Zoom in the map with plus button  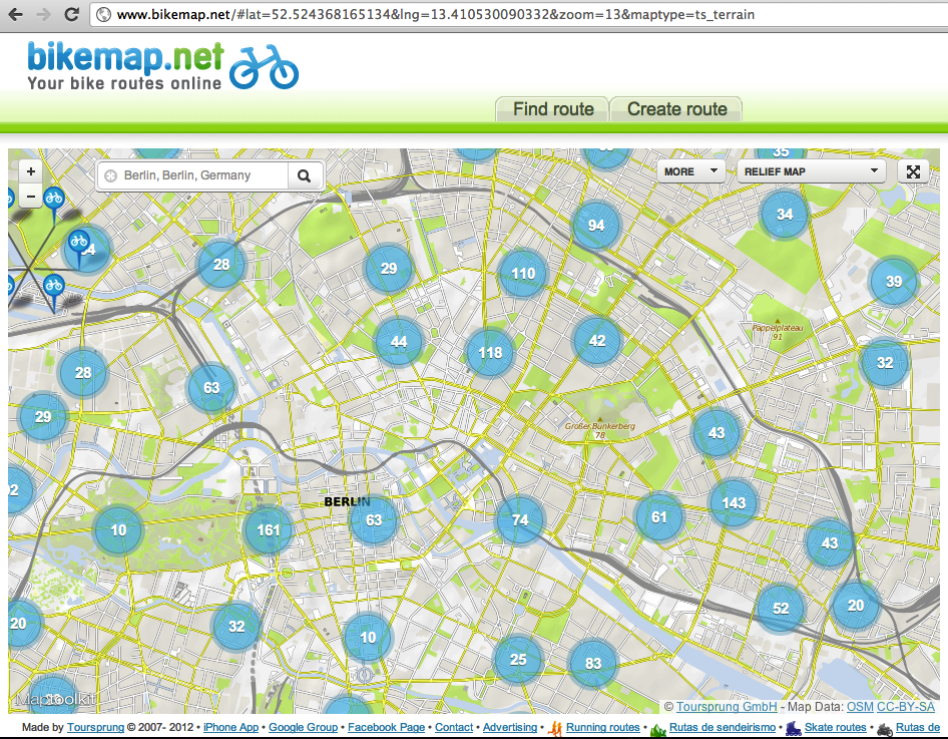(31, 172)
